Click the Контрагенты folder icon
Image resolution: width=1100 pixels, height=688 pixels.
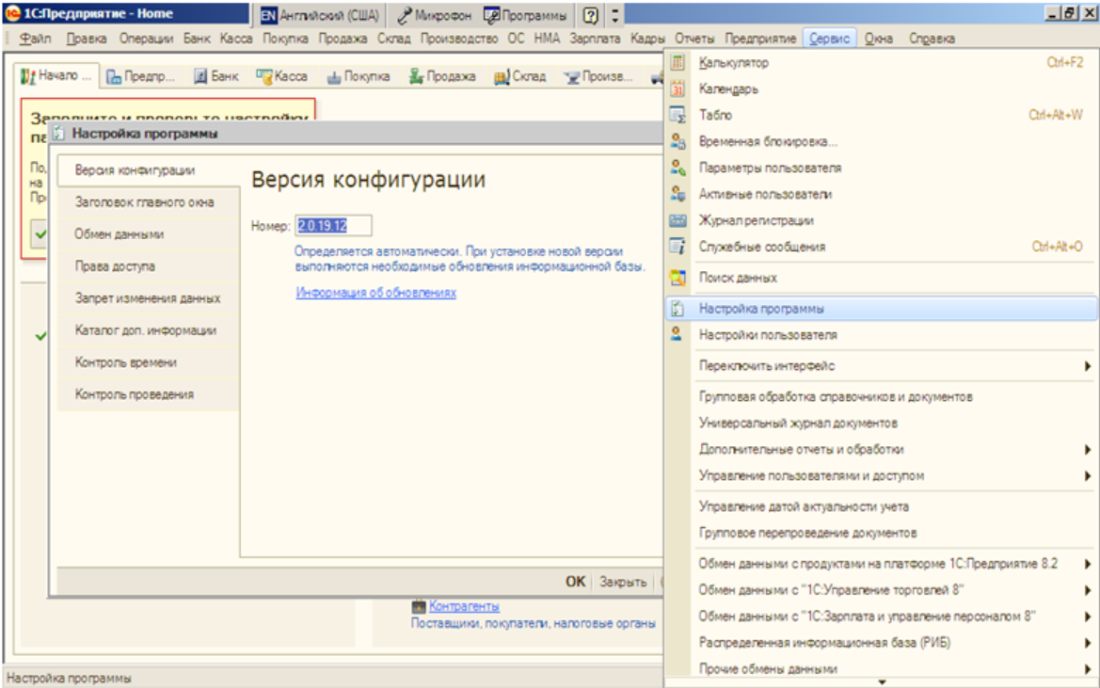pos(419,606)
